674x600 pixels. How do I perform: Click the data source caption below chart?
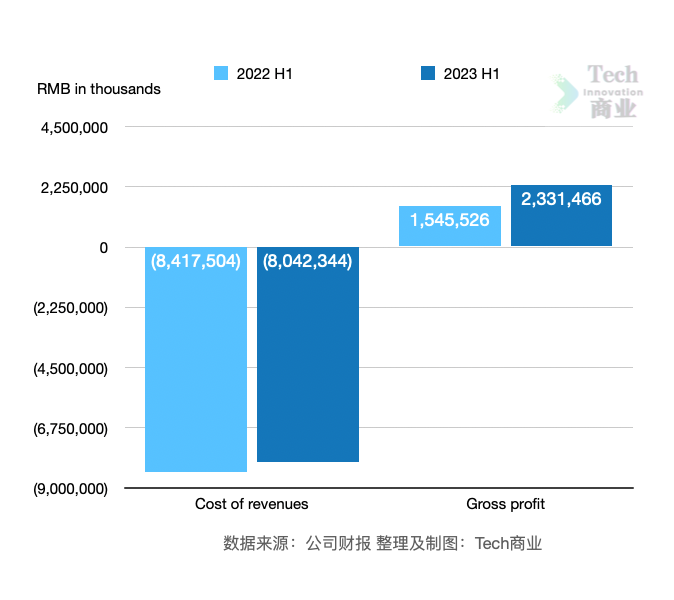click(382, 544)
